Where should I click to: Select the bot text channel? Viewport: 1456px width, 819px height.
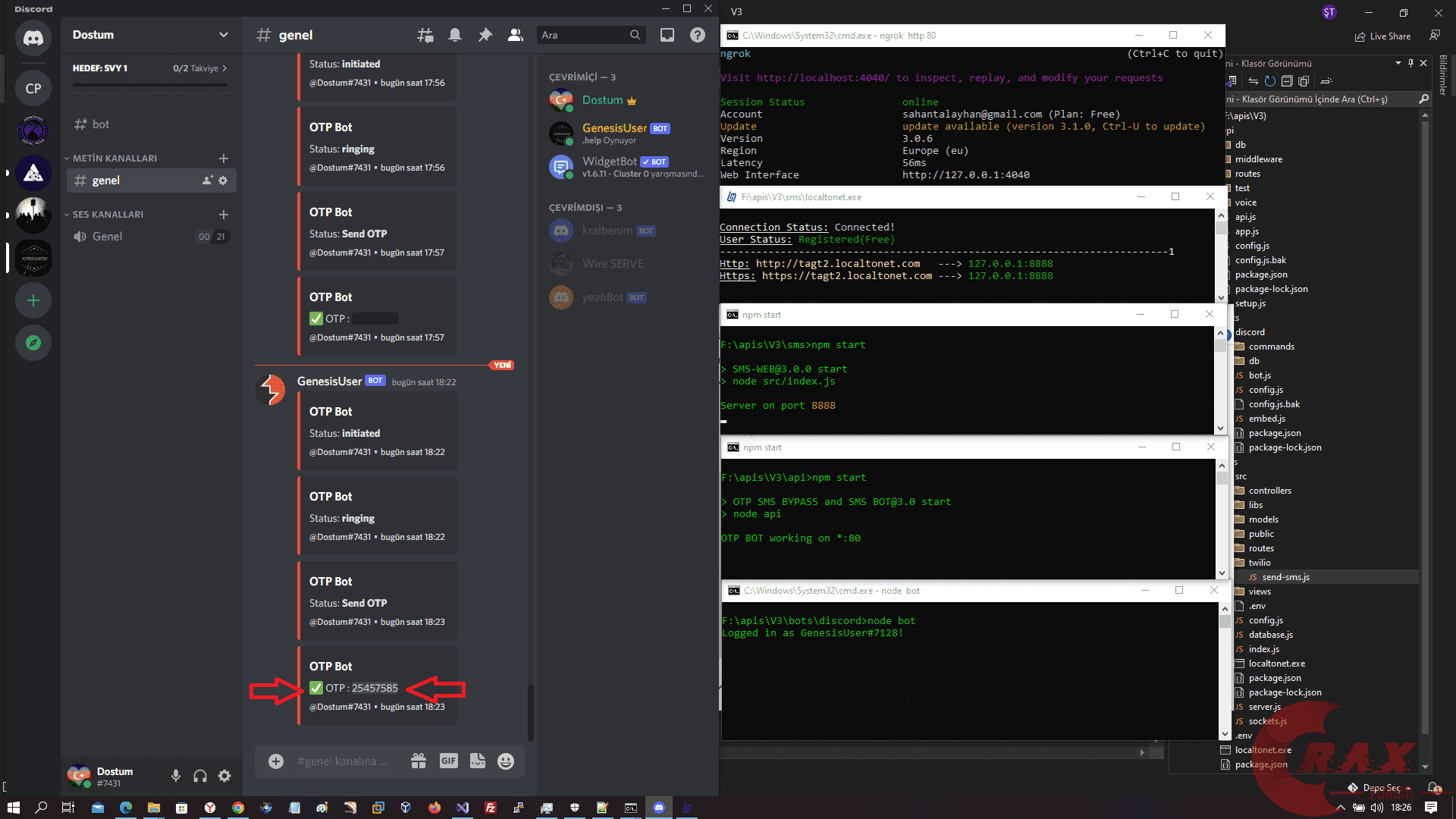tap(101, 124)
